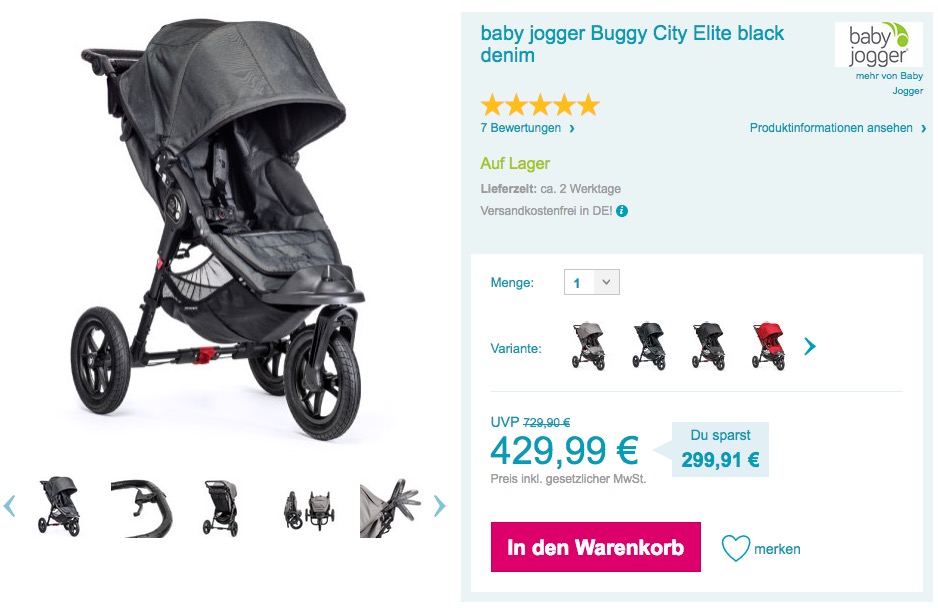
Task: Select the red stroller variant
Action: click(769, 346)
